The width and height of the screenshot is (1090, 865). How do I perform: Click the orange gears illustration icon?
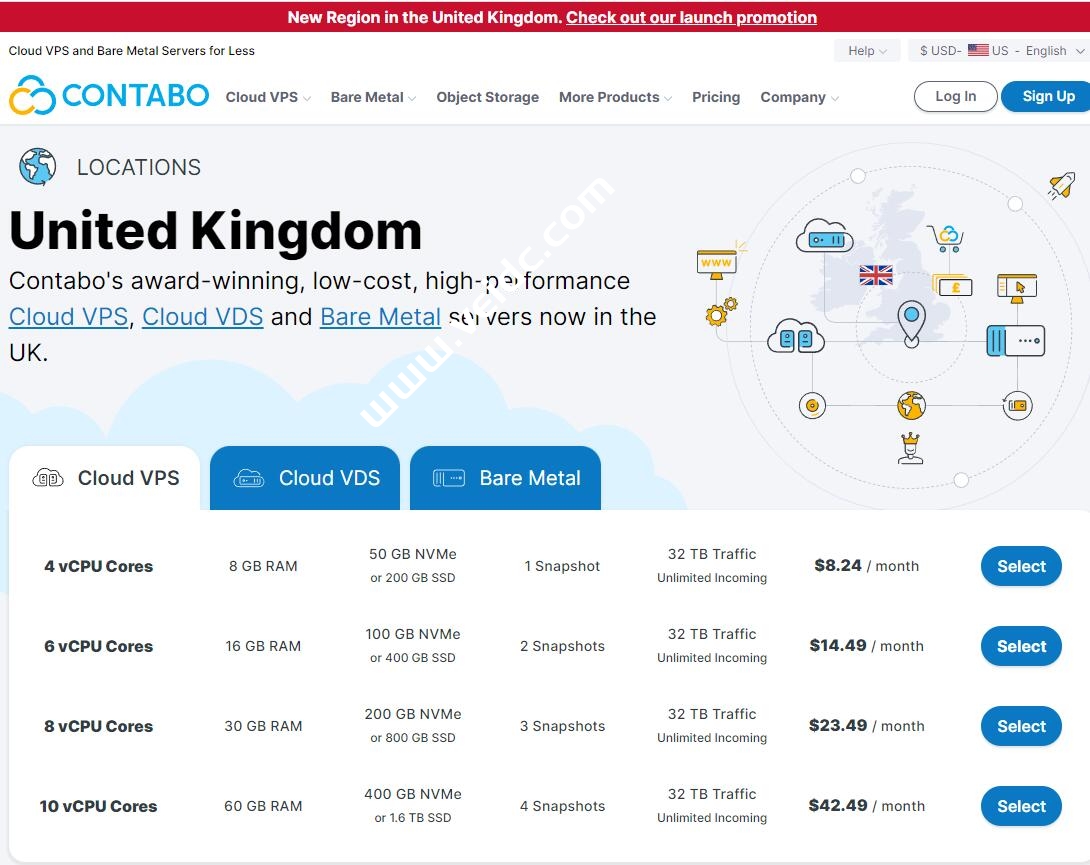pyautogui.click(x=721, y=312)
